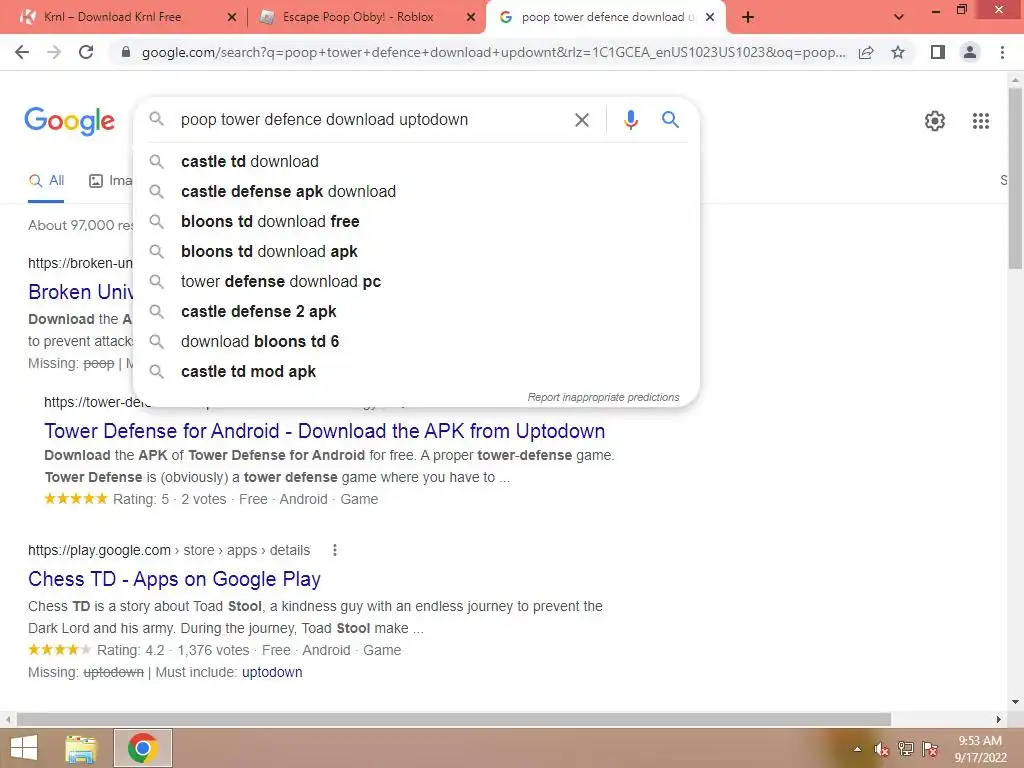Open network tray icon
Screen dimensions: 1024x768
(906, 749)
